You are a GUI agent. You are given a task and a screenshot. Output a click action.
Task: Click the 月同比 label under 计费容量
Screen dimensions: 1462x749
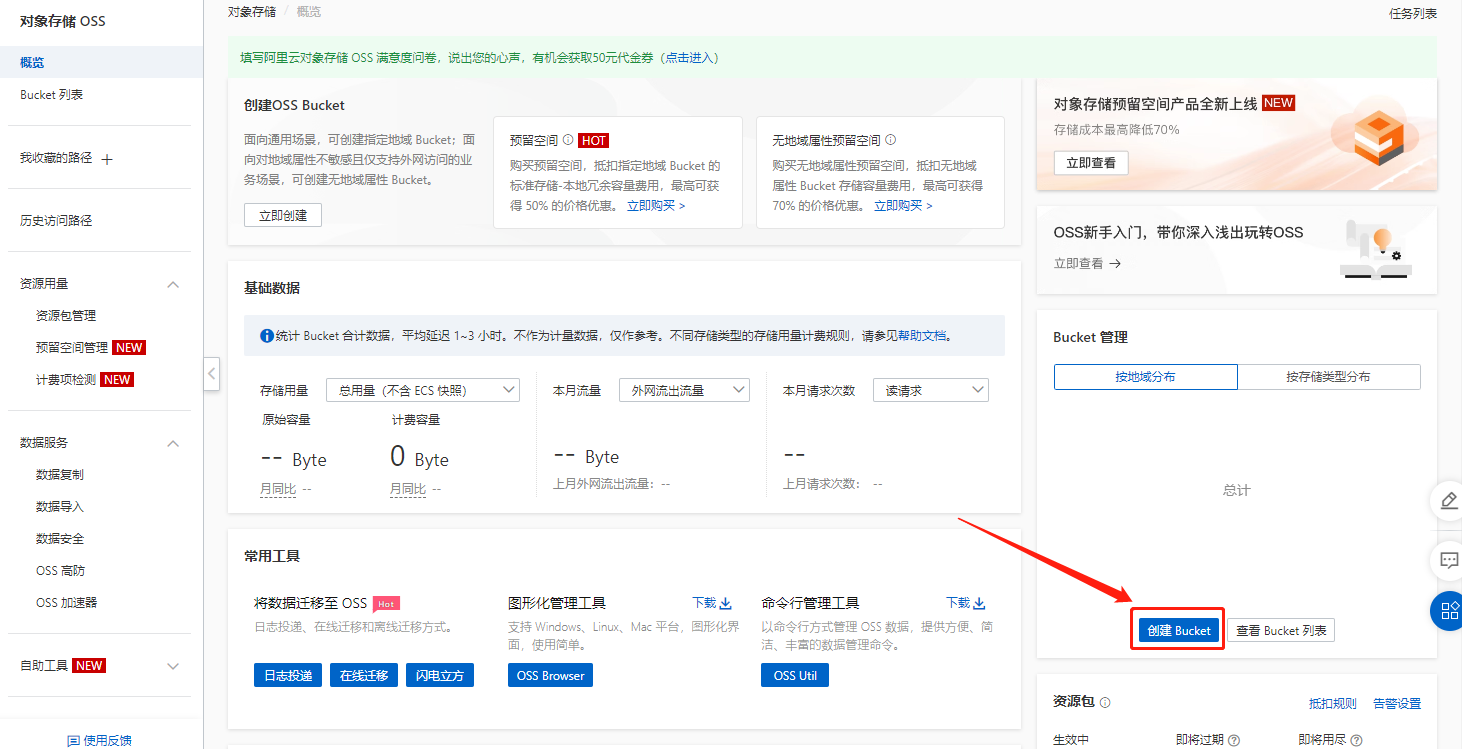pyautogui.click(x=408, y=489)
